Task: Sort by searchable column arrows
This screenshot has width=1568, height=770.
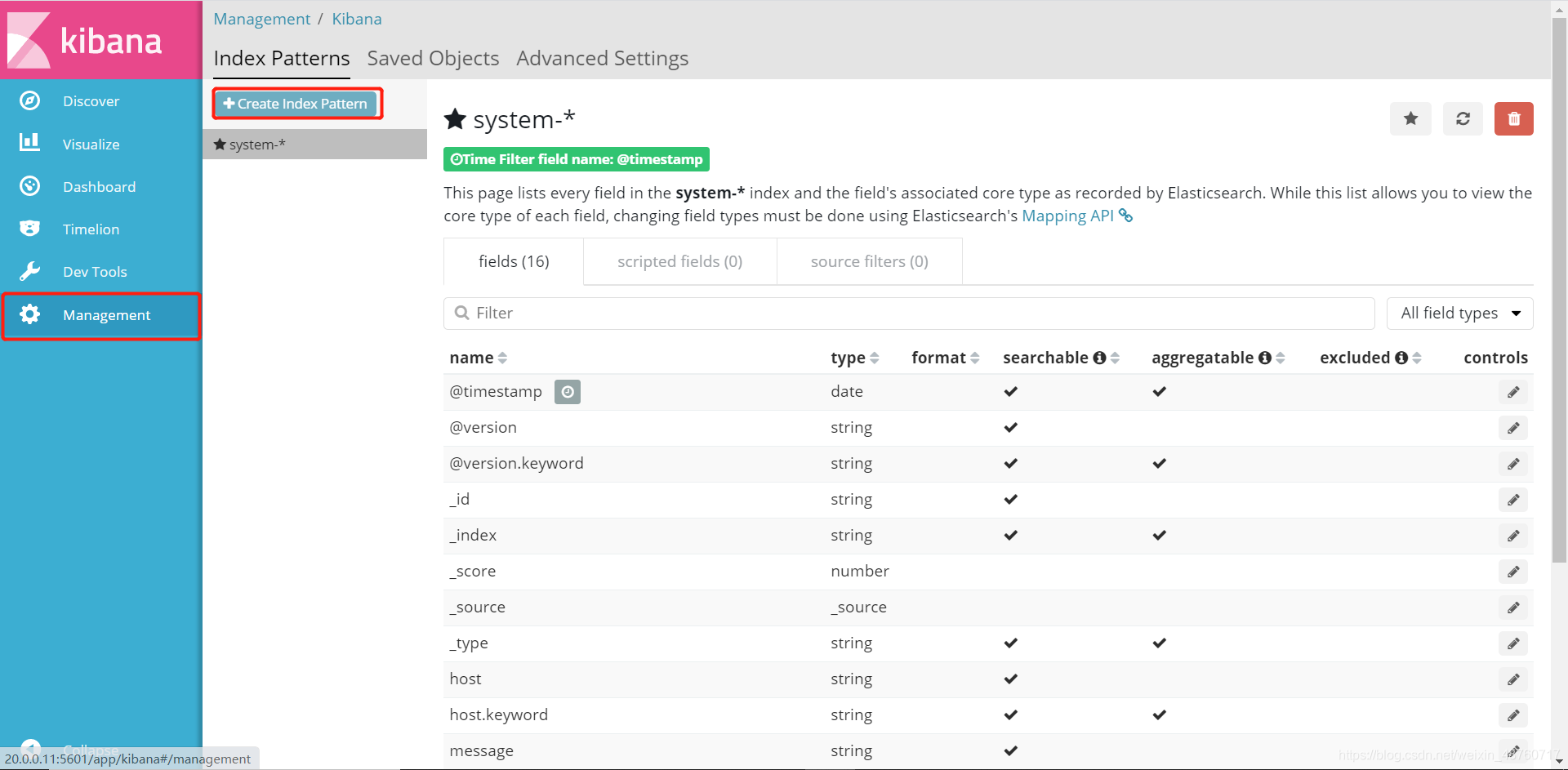Action: [x=1116, y=358]
